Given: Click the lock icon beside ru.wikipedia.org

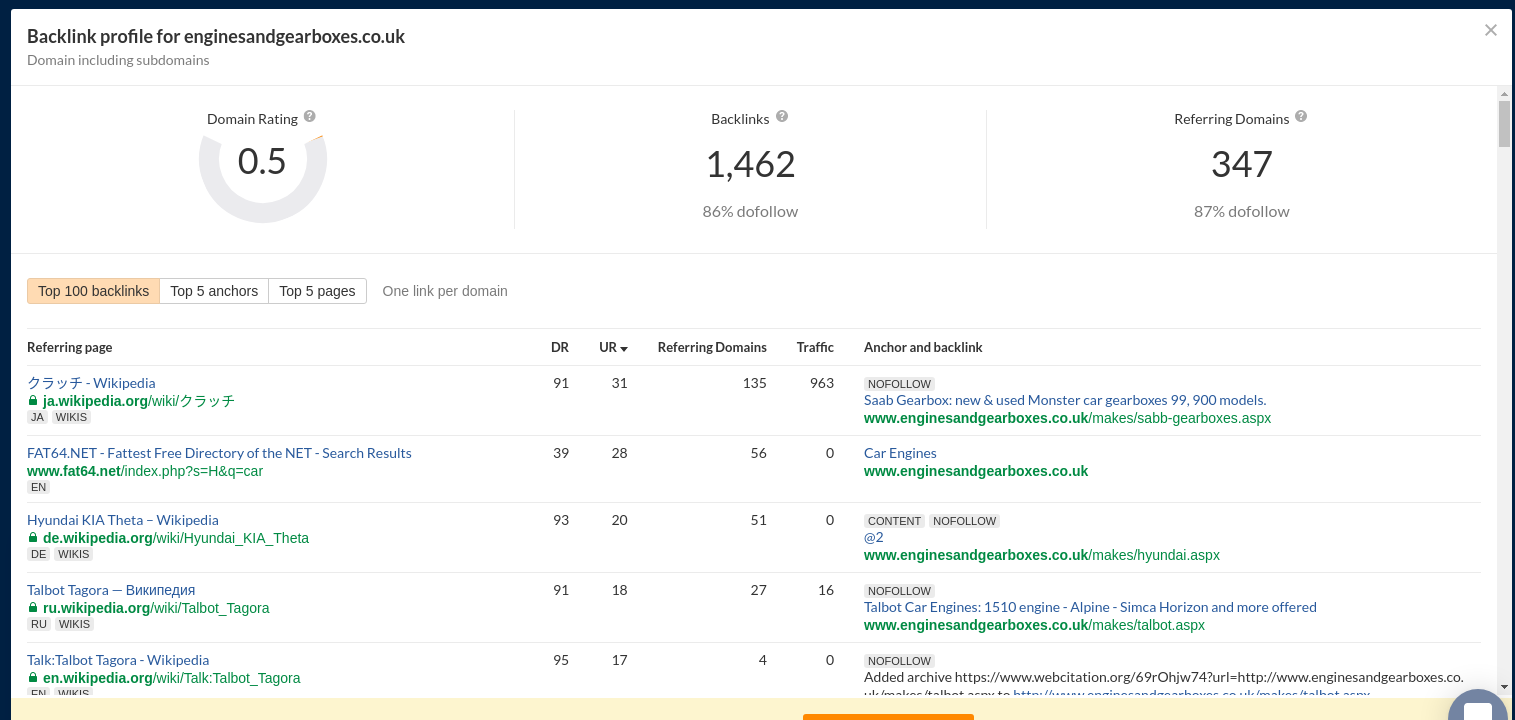Looking at the screenshot, I should [33, 608].
